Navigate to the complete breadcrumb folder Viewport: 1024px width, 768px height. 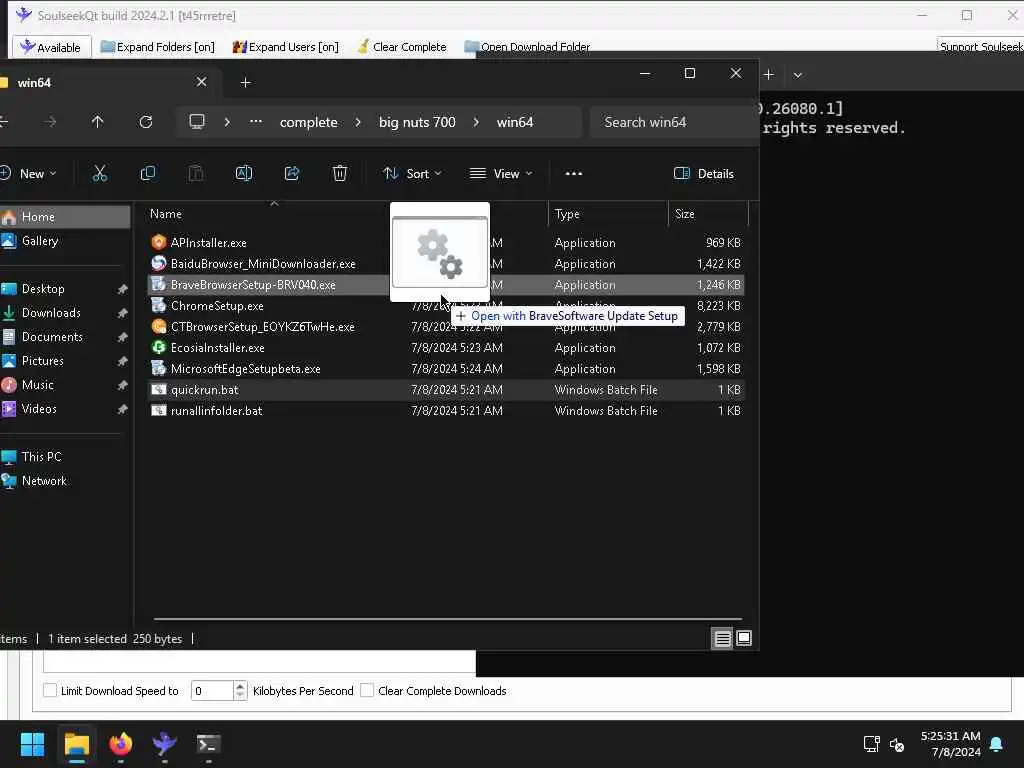tap(308, 122)
